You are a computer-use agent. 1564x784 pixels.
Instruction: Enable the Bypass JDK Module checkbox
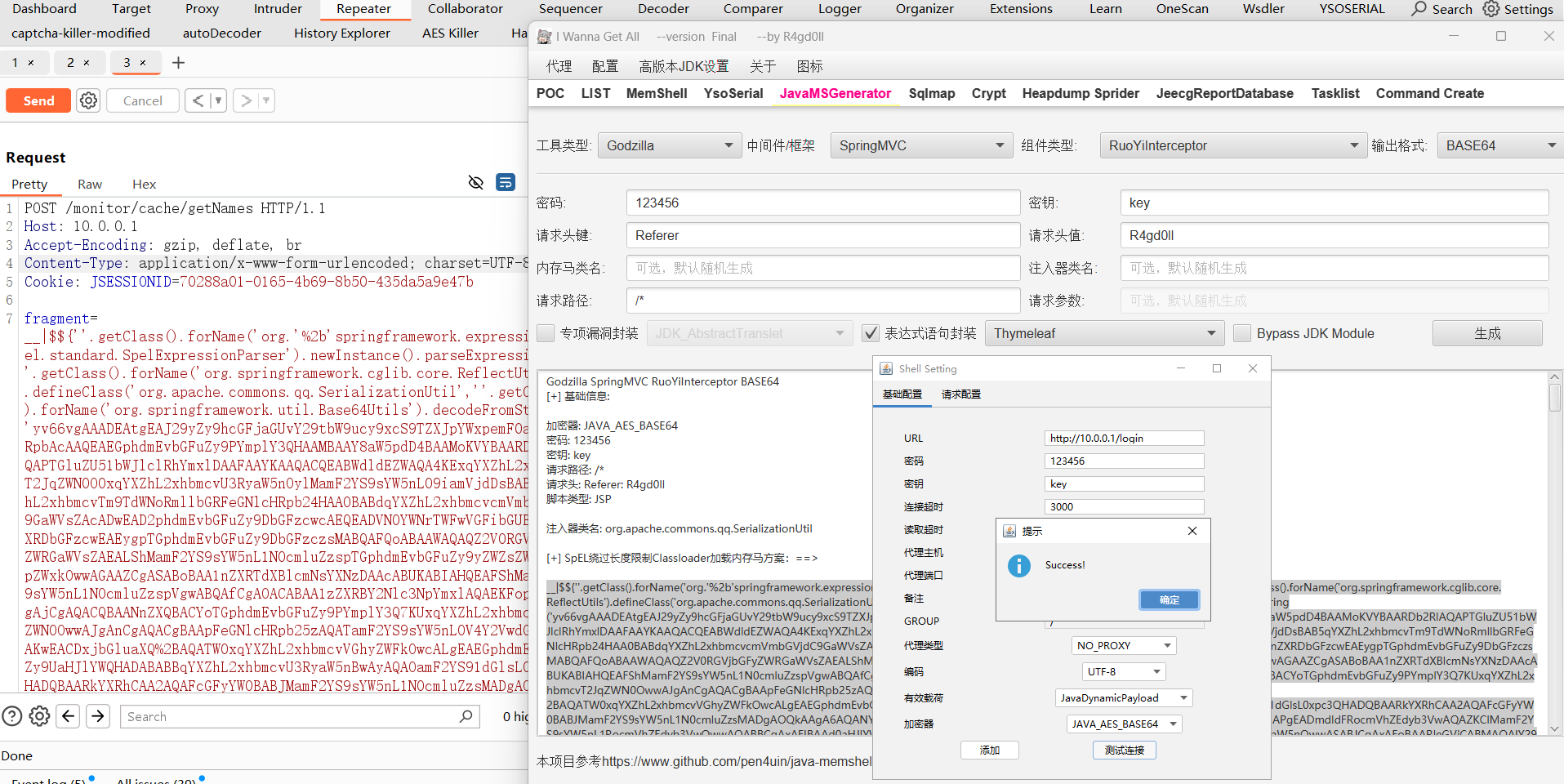[1242, 333]
